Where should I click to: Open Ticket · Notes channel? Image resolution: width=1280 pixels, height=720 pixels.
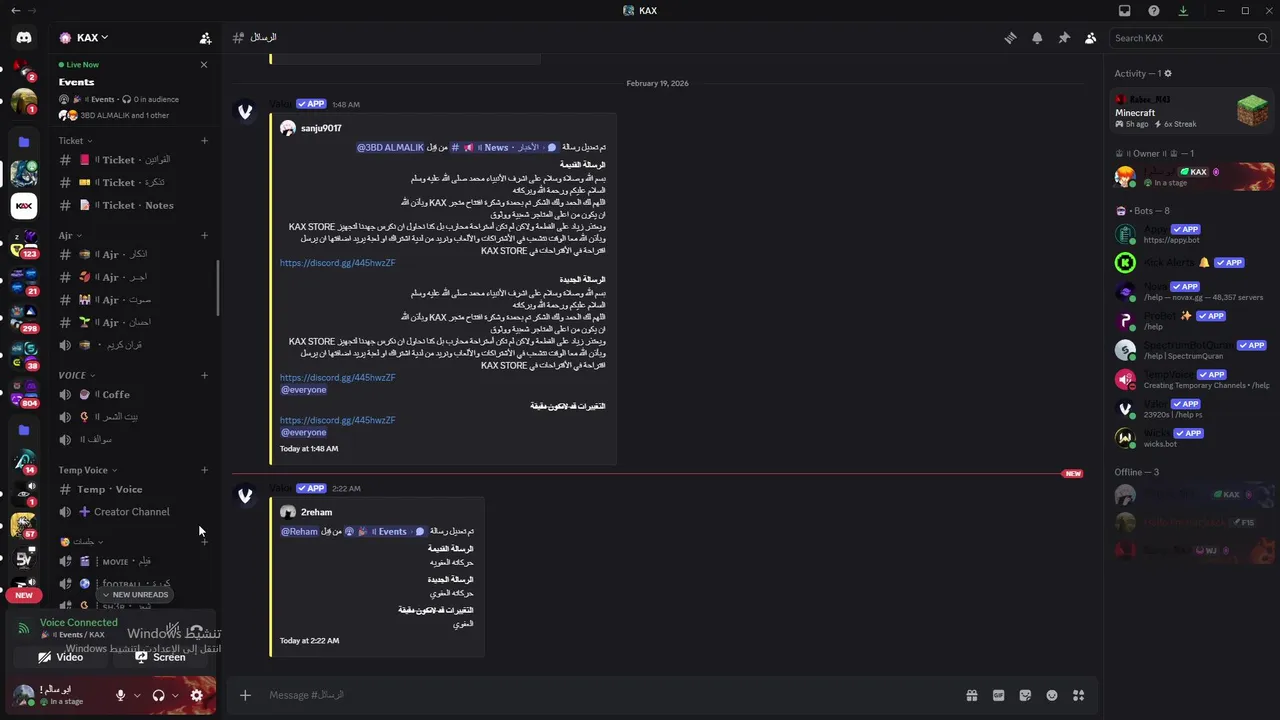click(x=133, y=205)
